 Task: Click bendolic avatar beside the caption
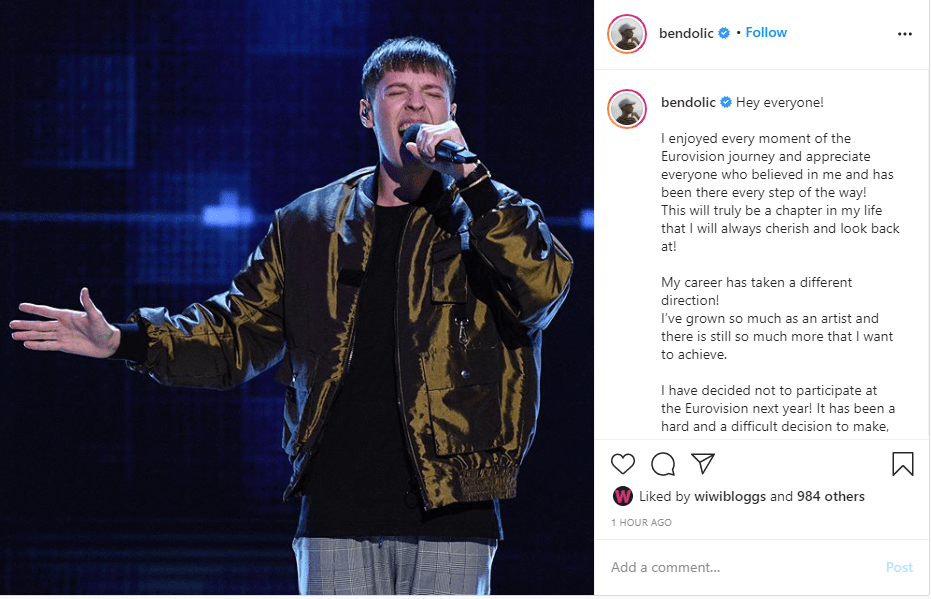(627, 109)
